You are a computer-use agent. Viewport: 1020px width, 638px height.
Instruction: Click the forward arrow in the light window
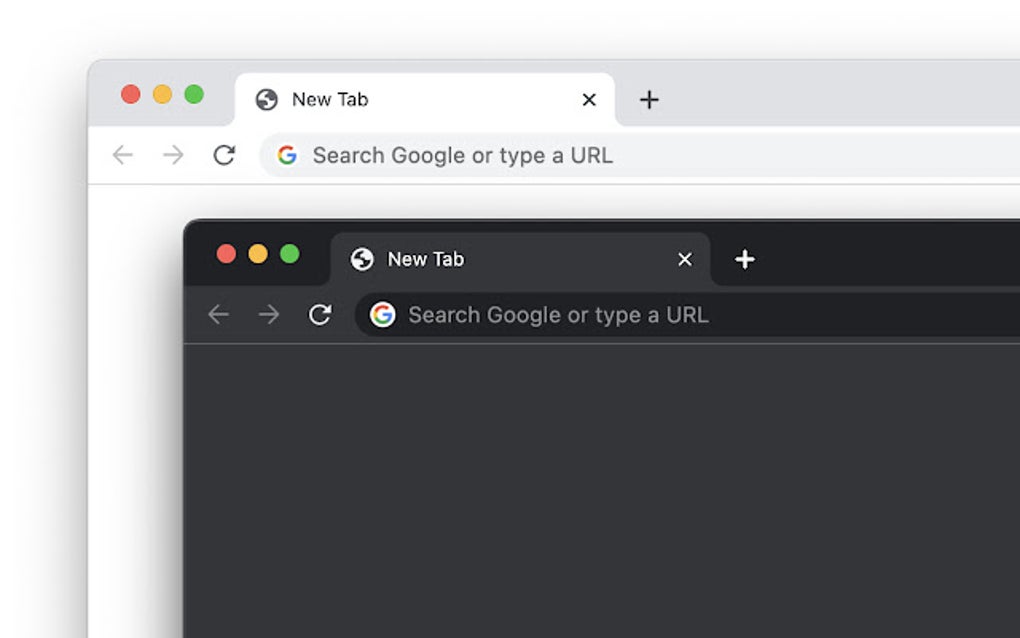[174, 155]
